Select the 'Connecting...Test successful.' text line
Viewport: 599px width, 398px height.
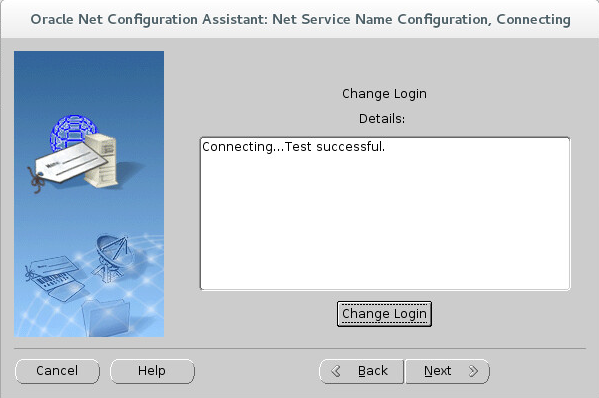pyautogui.click(x=293, y=147)
